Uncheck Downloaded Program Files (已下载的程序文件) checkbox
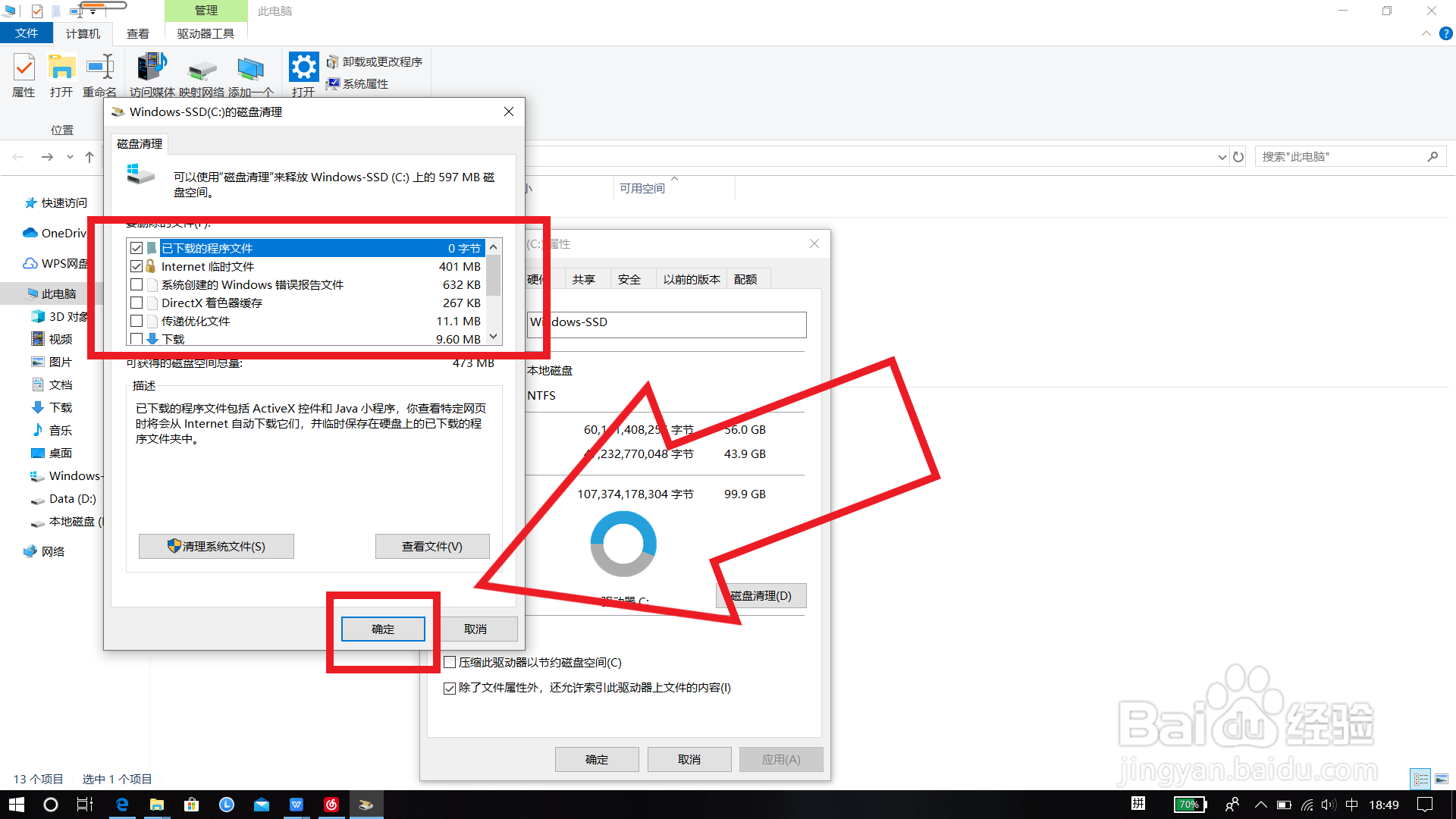Screen dimensions: 1456x819 coord(136,248)
